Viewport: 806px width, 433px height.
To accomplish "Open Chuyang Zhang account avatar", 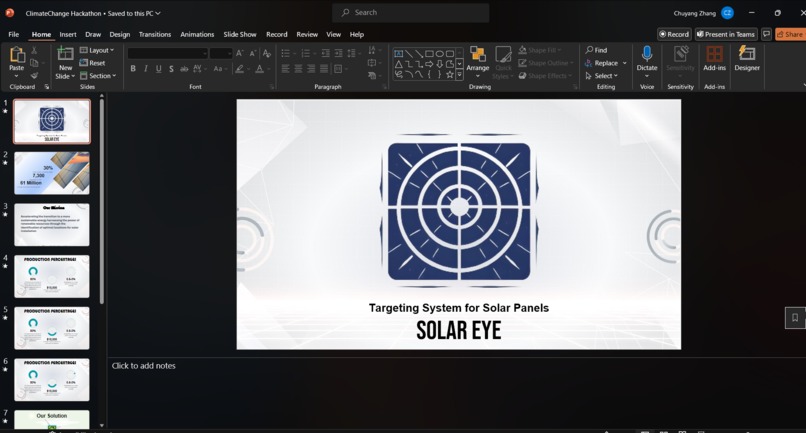I will 727,13.
